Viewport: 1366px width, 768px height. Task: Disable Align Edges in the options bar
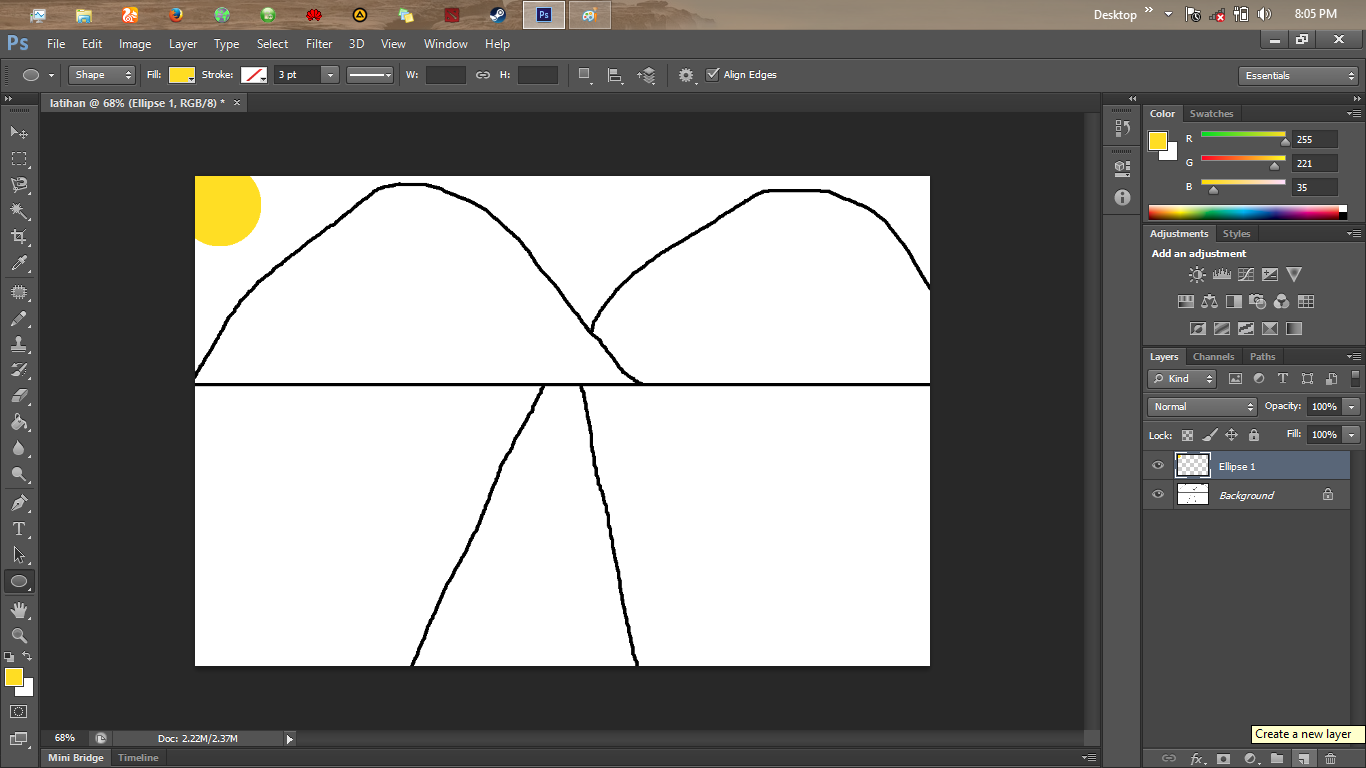point(713,74)
